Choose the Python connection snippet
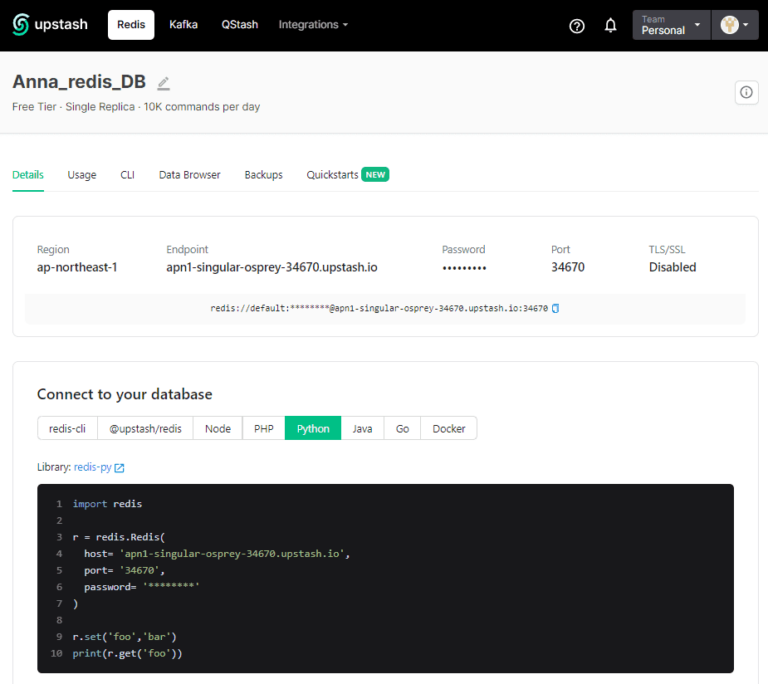 tap(313, 429)
